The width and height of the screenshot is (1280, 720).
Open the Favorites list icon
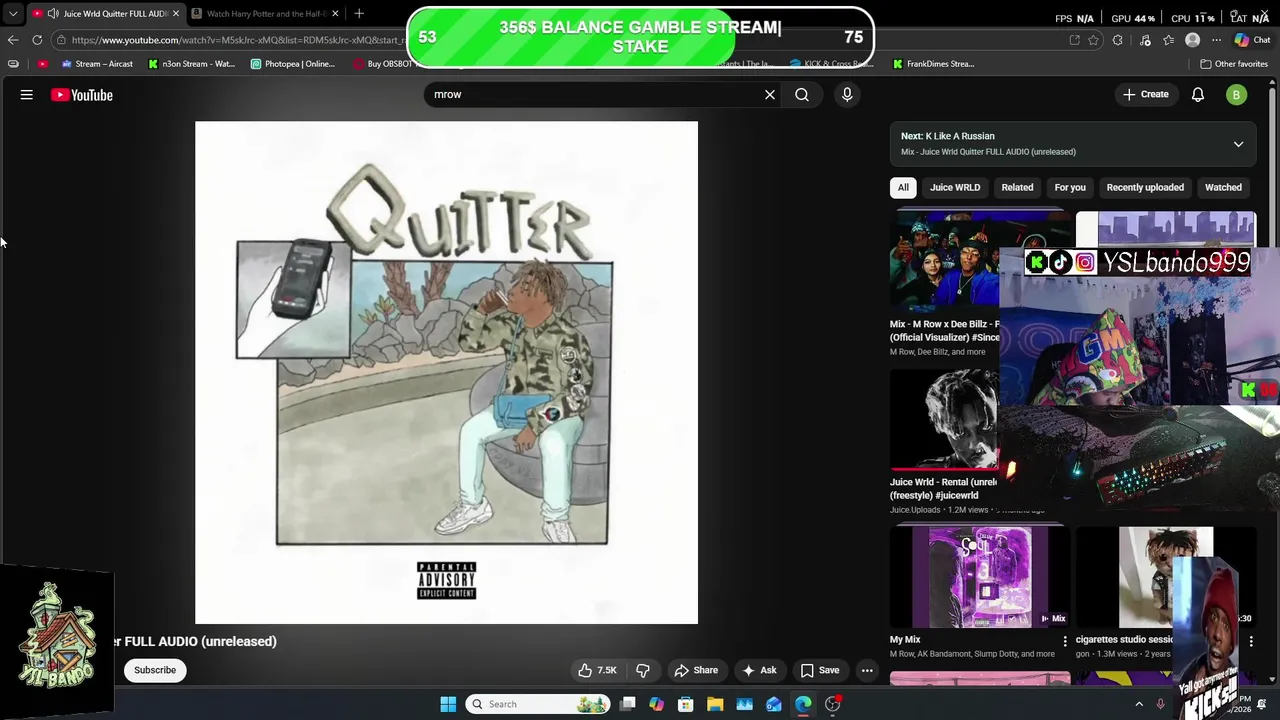click(1168, 40)
